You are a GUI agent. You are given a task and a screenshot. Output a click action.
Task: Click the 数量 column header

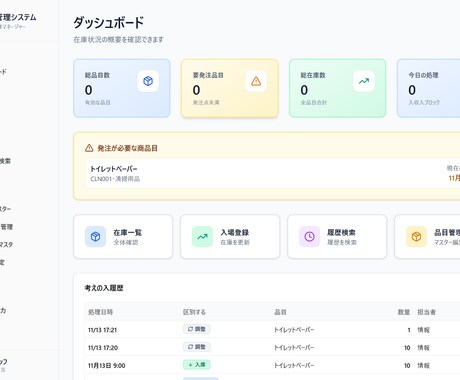[404, 312]
